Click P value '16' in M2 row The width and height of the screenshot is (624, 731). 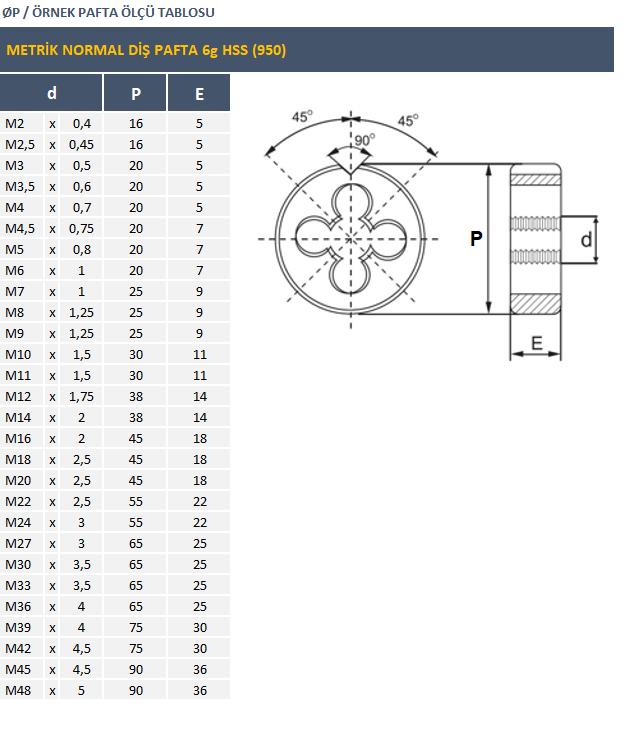tap(136, 124)
